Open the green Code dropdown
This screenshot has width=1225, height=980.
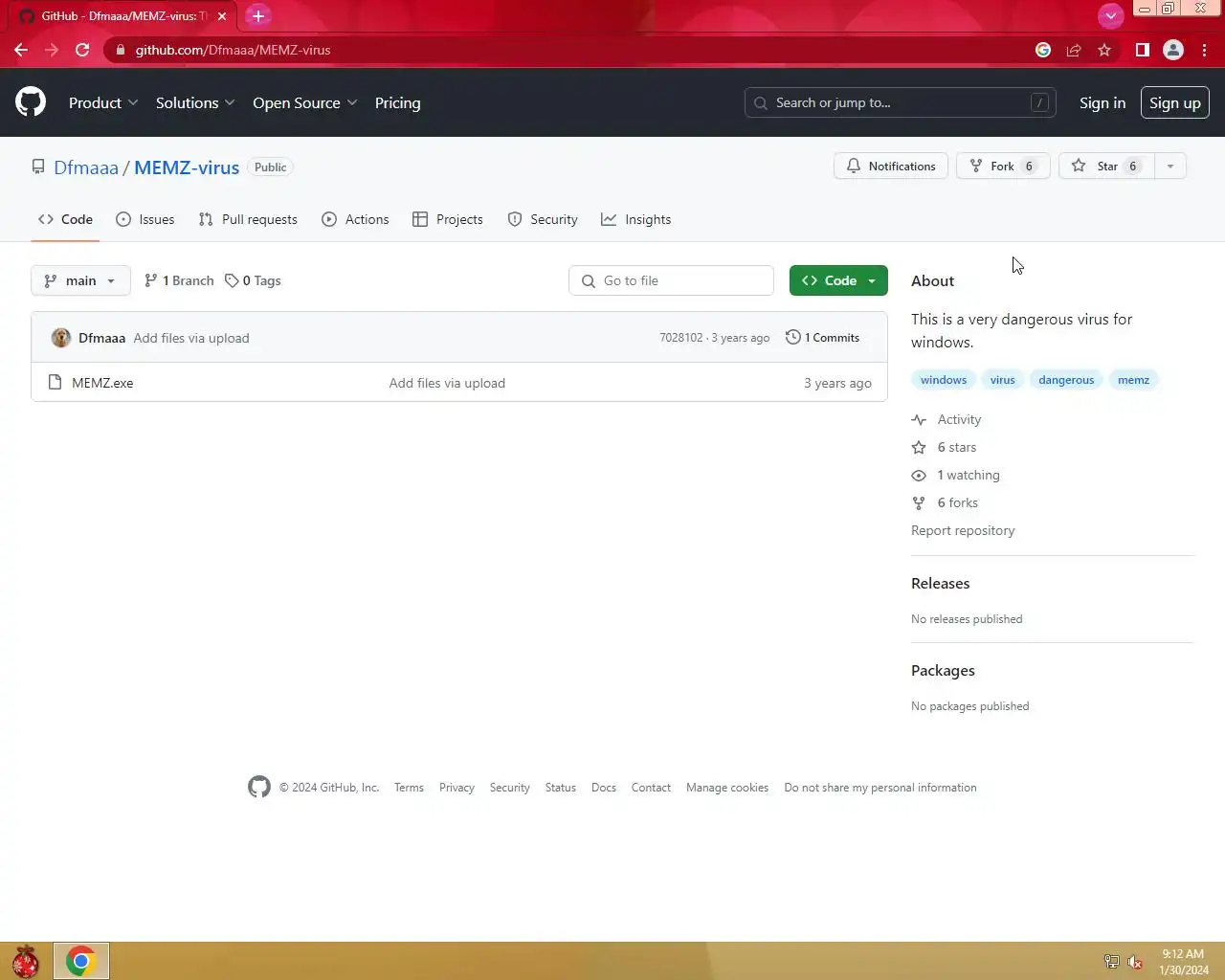(x=838, y=280)
